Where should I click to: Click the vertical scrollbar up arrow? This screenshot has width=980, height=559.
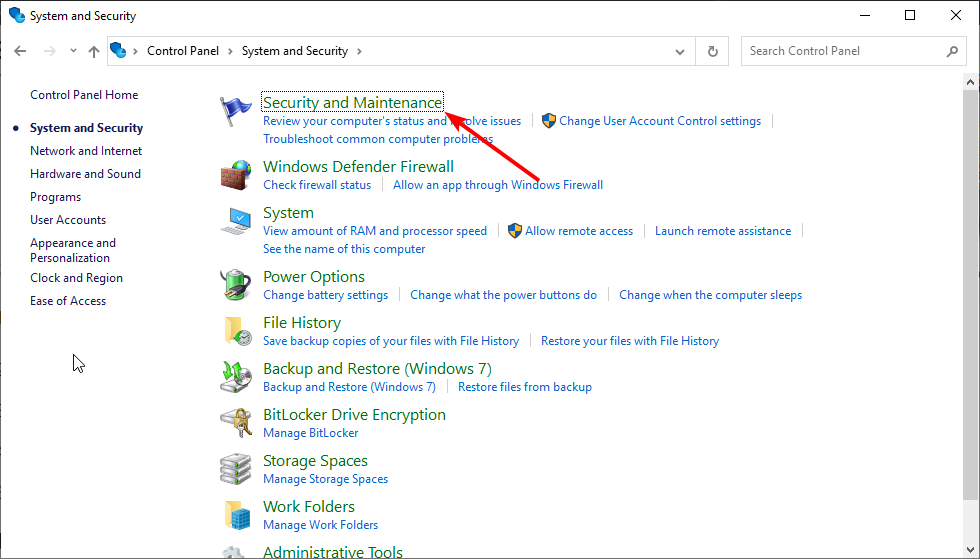pos(971,82)
